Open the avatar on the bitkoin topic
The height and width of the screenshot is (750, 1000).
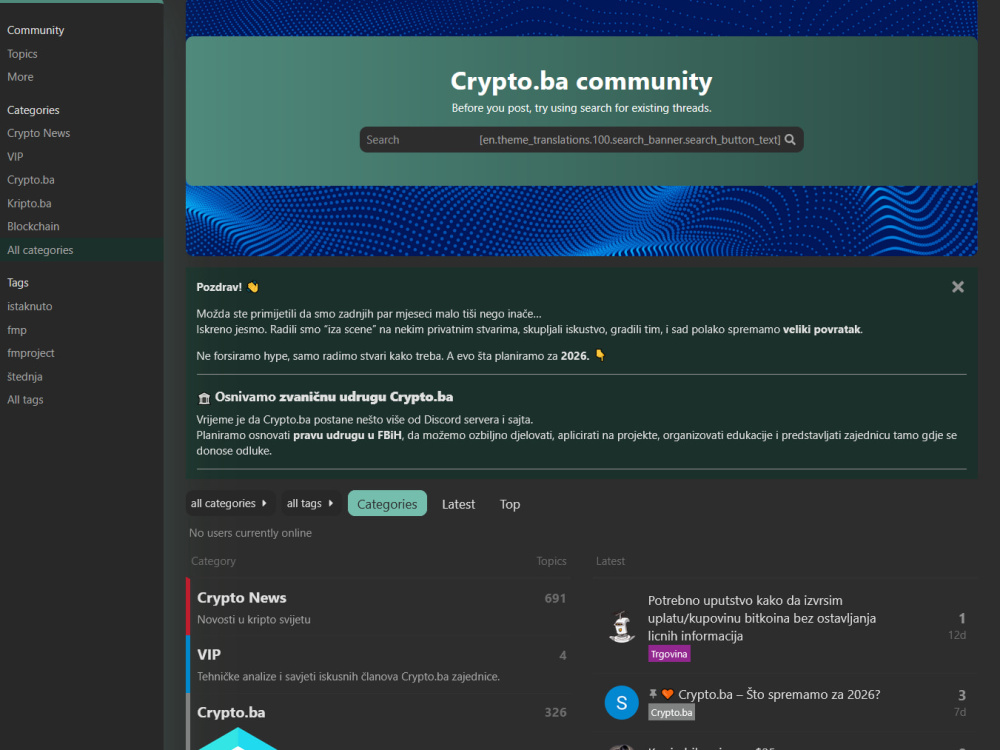622,626
